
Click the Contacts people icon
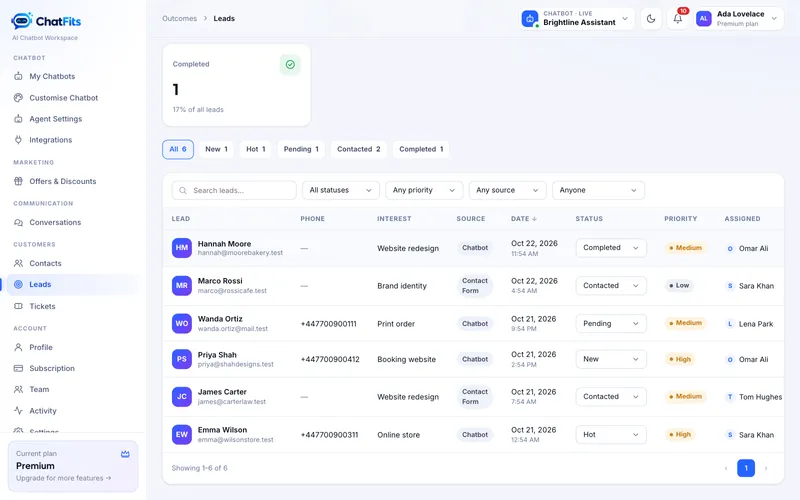[x=18, y=263]
